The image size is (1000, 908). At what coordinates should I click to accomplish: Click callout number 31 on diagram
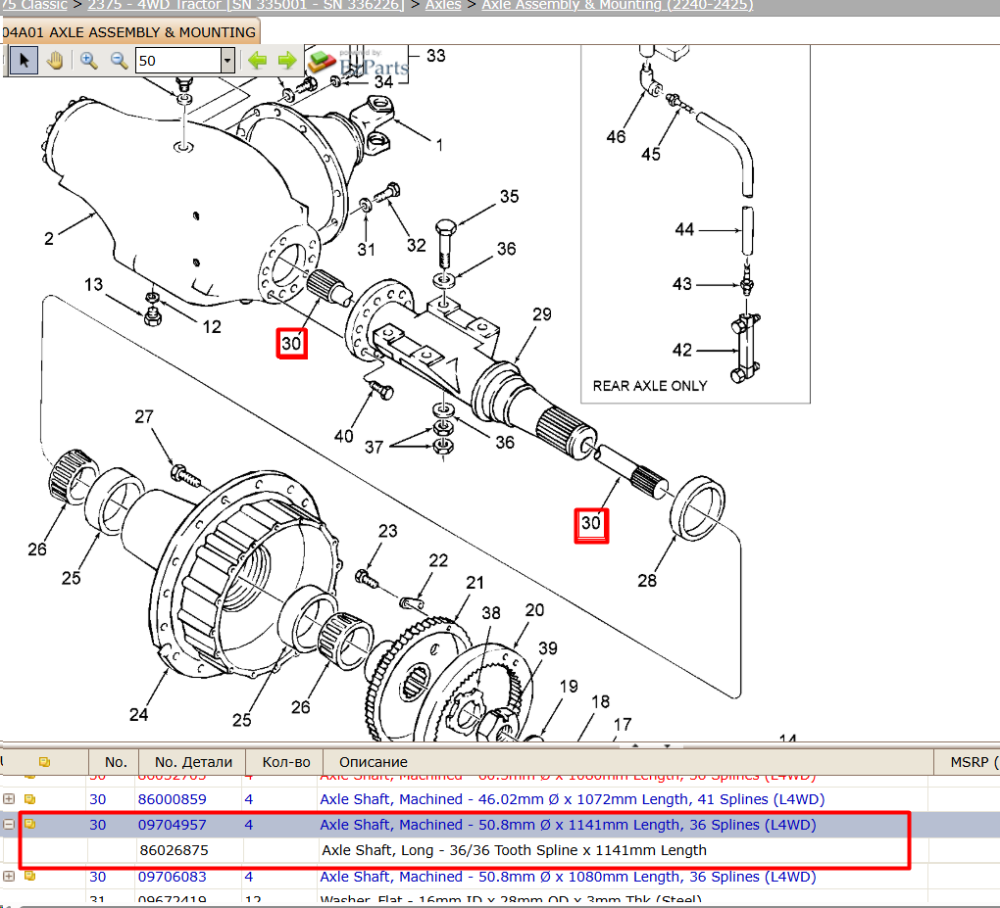pos(366,249)
